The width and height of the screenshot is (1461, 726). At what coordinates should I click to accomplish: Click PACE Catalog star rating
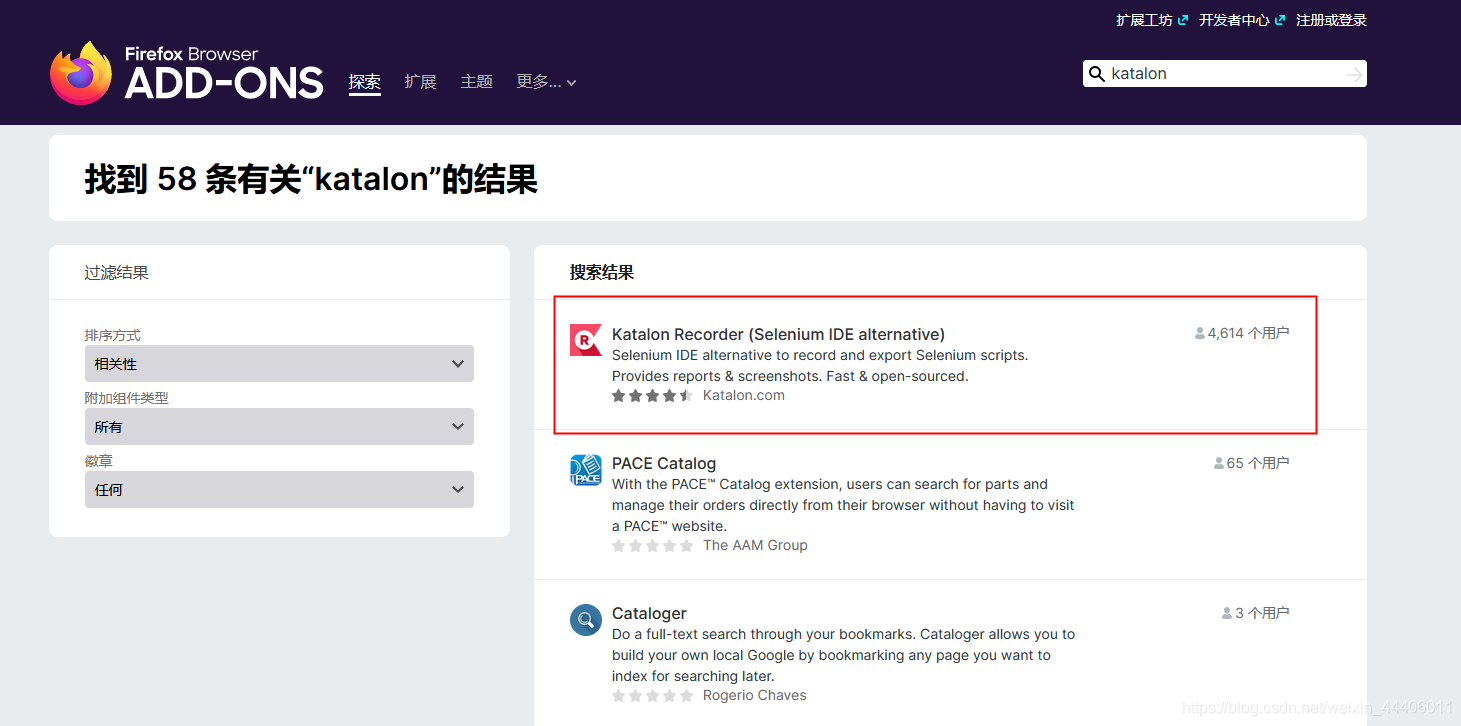tap(652, 546)
